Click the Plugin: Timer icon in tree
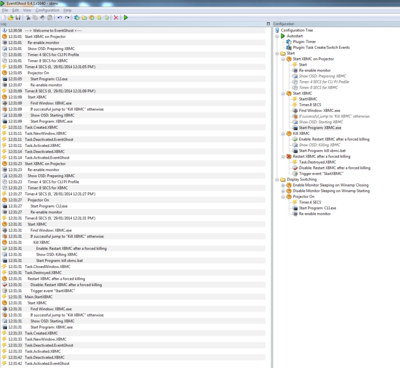400x368 pixels. tap(289, 42)
